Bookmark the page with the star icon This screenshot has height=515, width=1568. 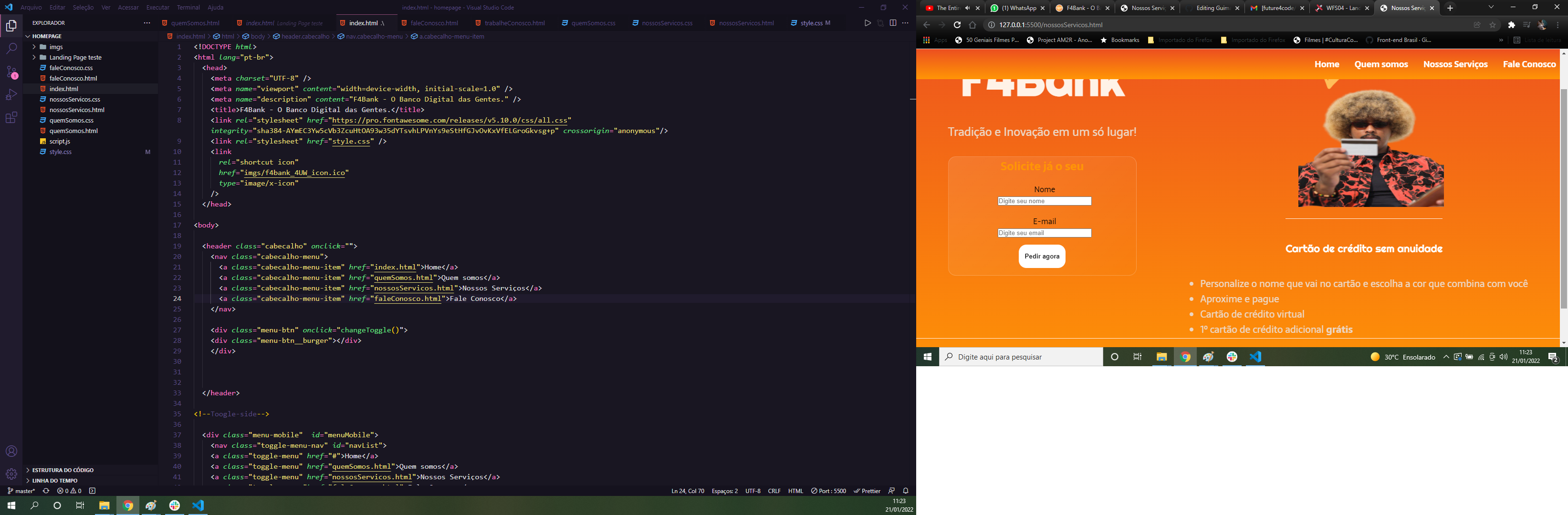[x=1493, y=25]
